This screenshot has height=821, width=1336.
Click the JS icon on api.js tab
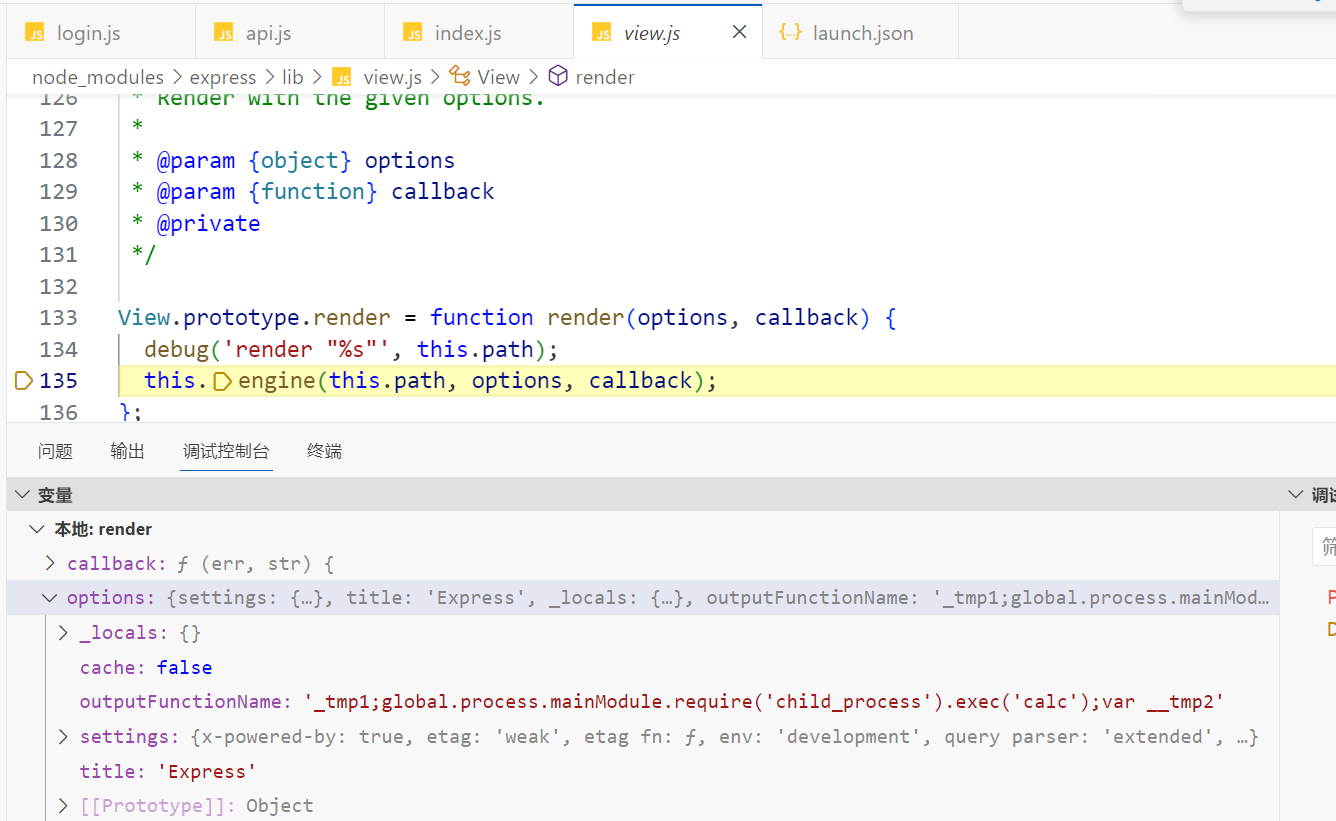(x=224, y=33)
